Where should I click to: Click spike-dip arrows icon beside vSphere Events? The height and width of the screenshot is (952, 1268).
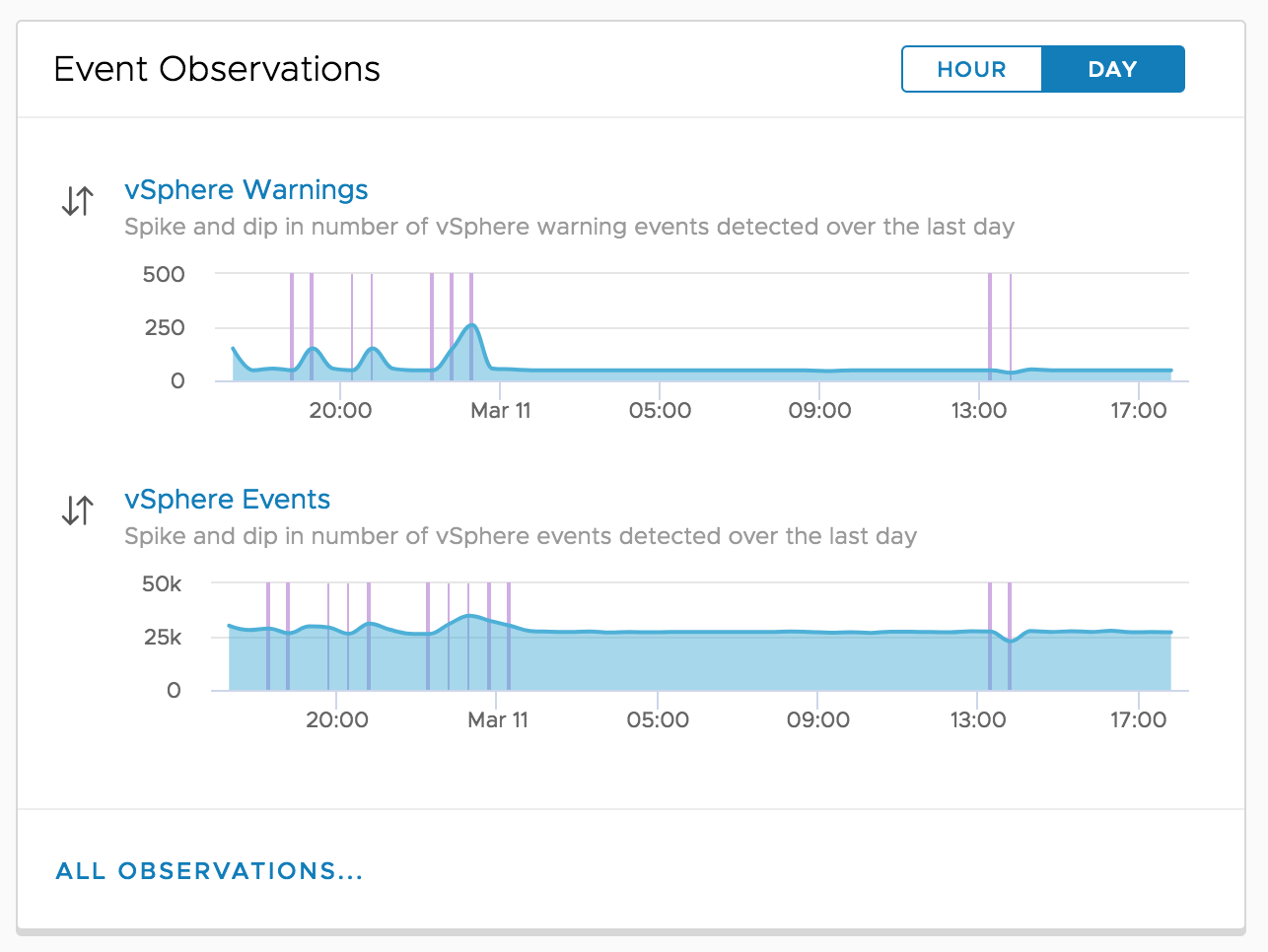(77, 510)
